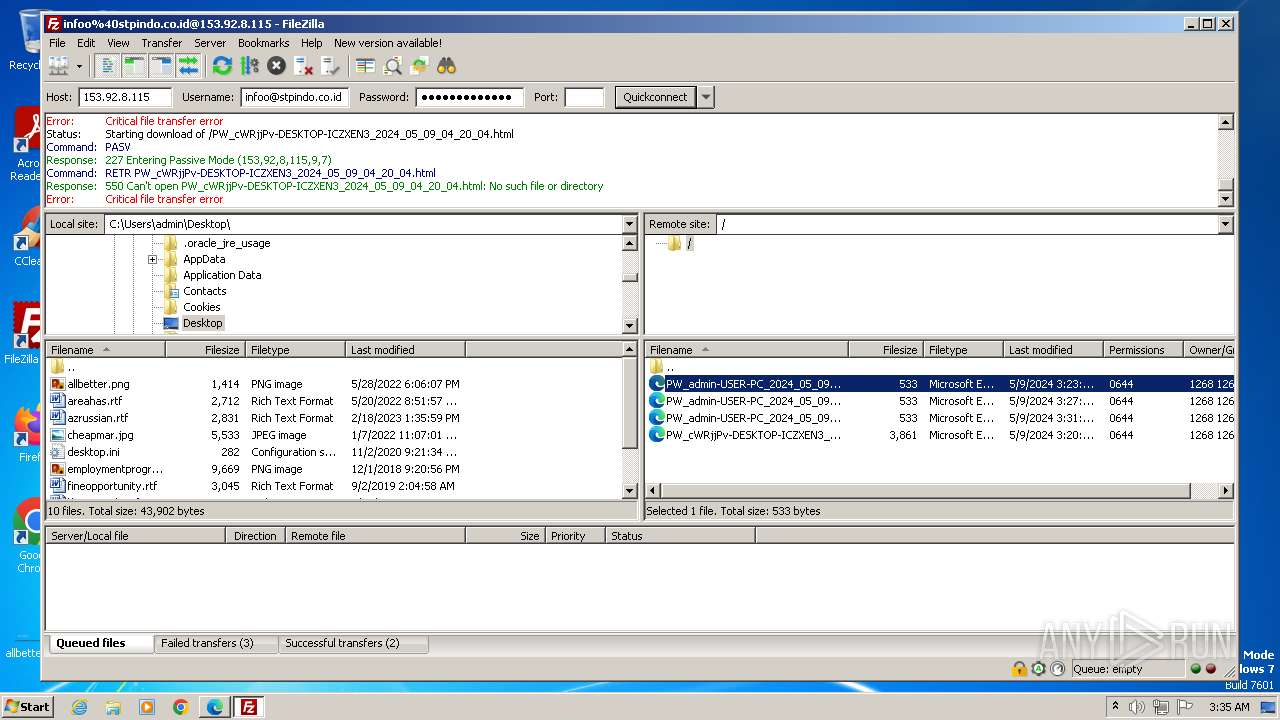Open the Local site path dropdown
The image size is (1280, 720).
pyautogui.click(x=629, y=224)
